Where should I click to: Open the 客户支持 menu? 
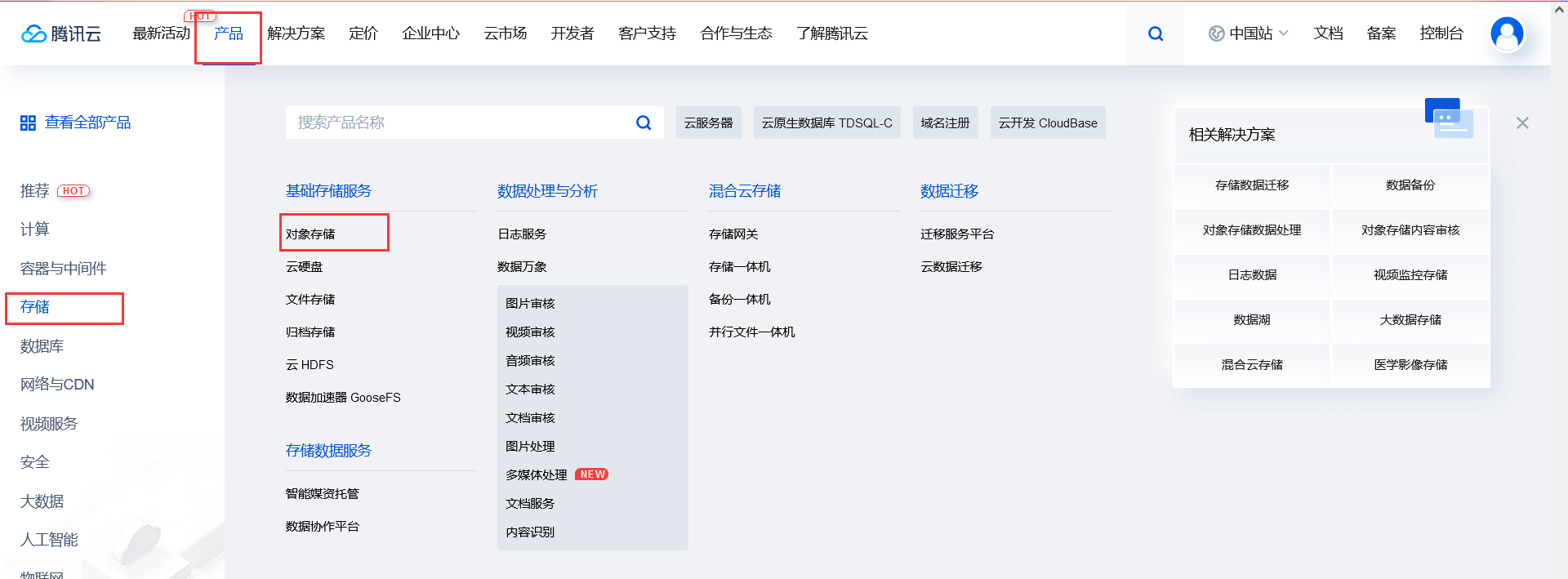point(648,33)
